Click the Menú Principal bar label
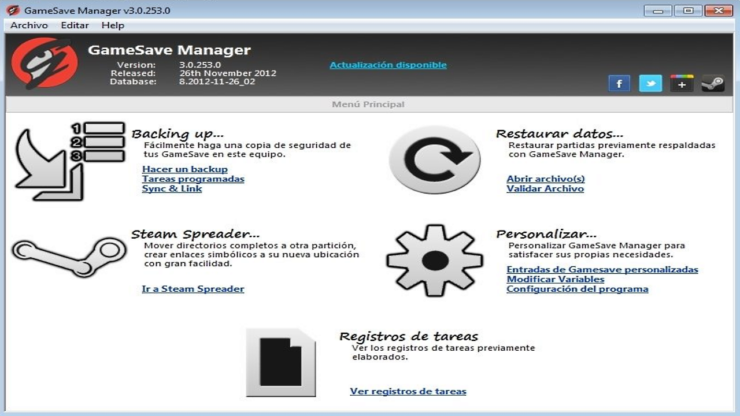740x416 pixels. [368, 104]
